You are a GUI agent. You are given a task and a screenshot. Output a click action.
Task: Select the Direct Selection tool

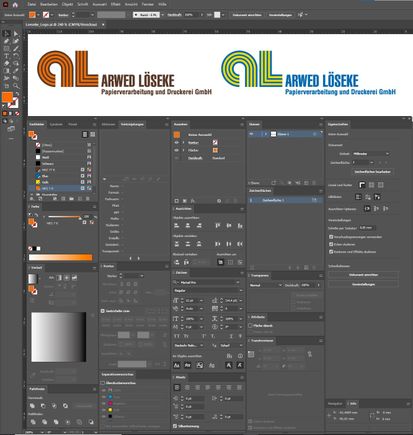pos(16,34)
